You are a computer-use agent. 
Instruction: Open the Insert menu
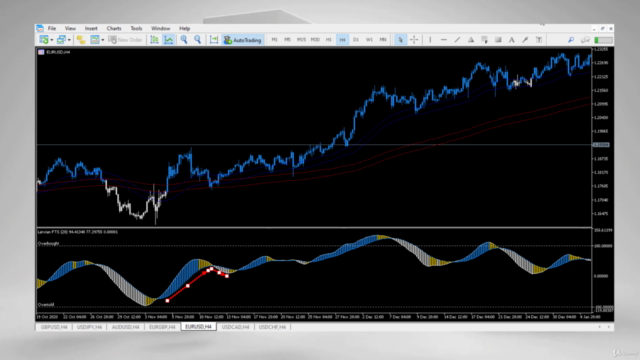[x=91, y=28]
